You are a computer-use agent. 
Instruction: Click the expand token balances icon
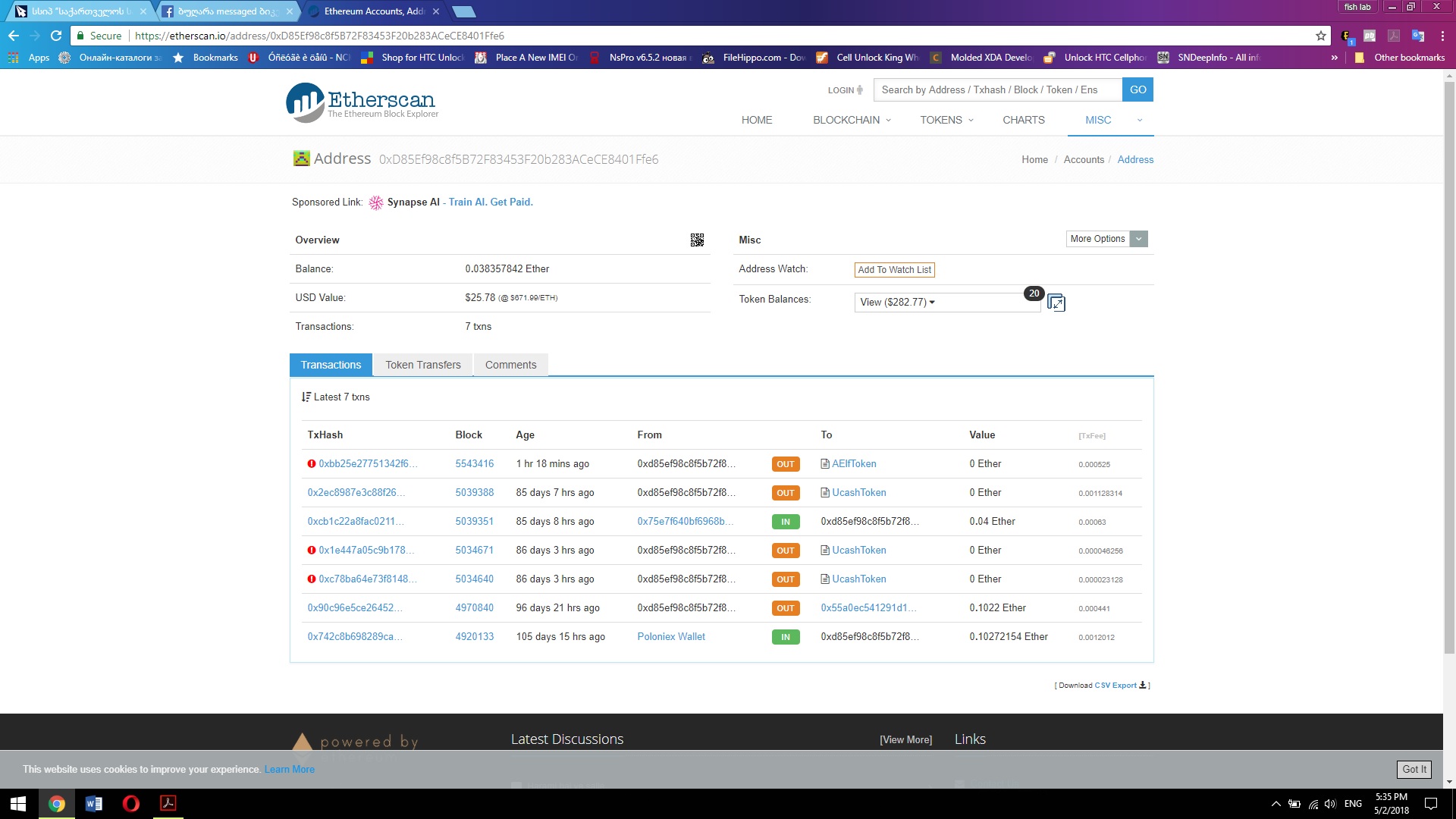coord(1056,303)
